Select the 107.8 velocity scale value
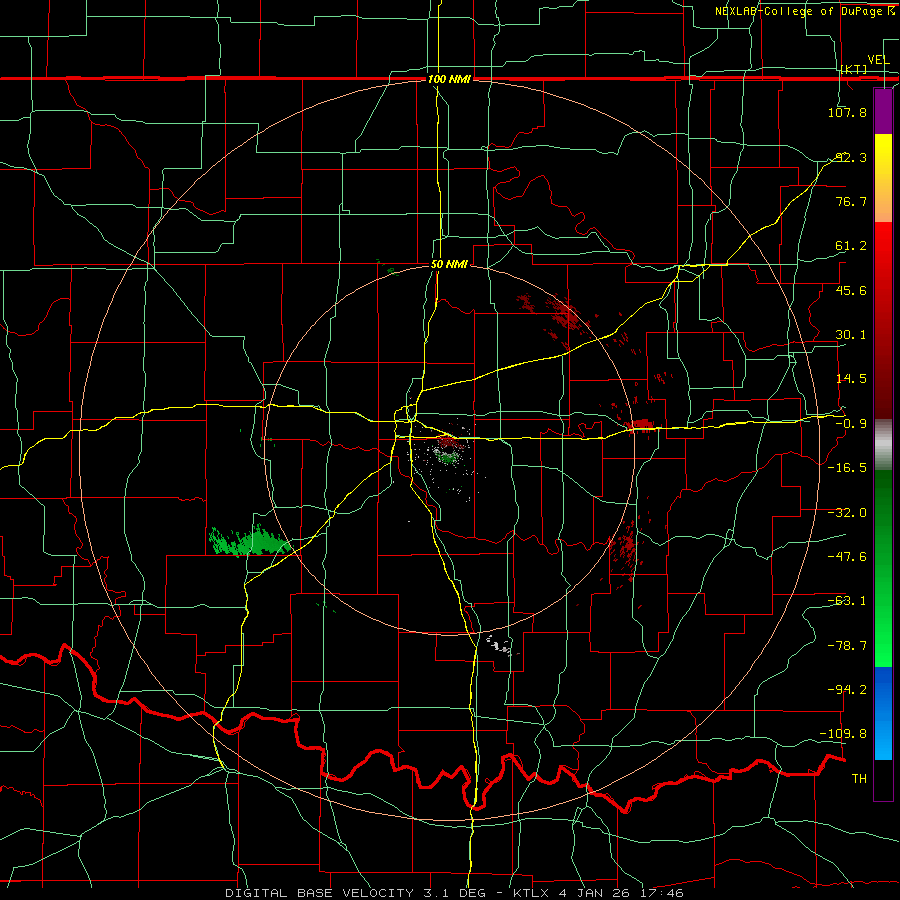The width and height of the screenshot is (900, 900). pyautogui.click(x=847, y=112)
